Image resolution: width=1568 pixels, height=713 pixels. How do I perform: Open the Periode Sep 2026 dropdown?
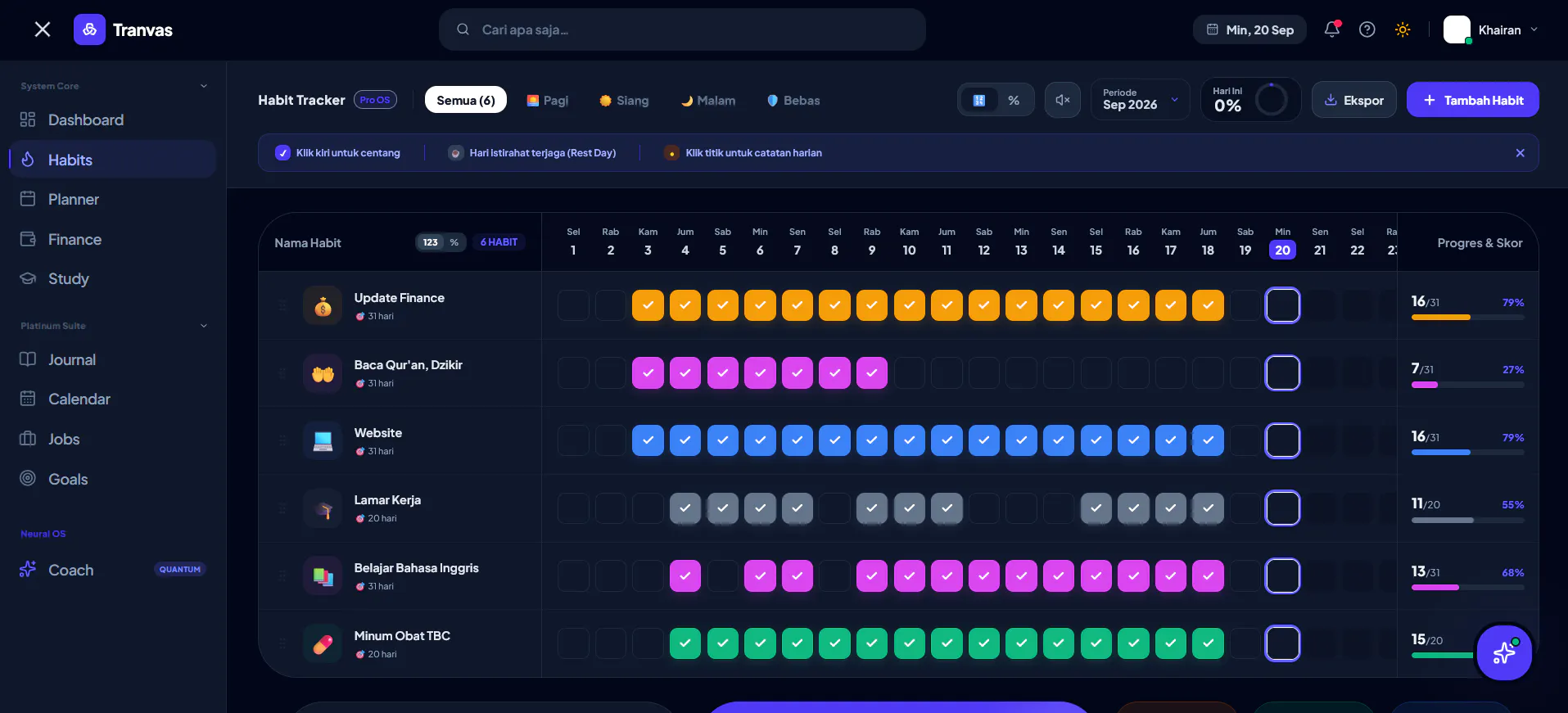[1141, 100]
